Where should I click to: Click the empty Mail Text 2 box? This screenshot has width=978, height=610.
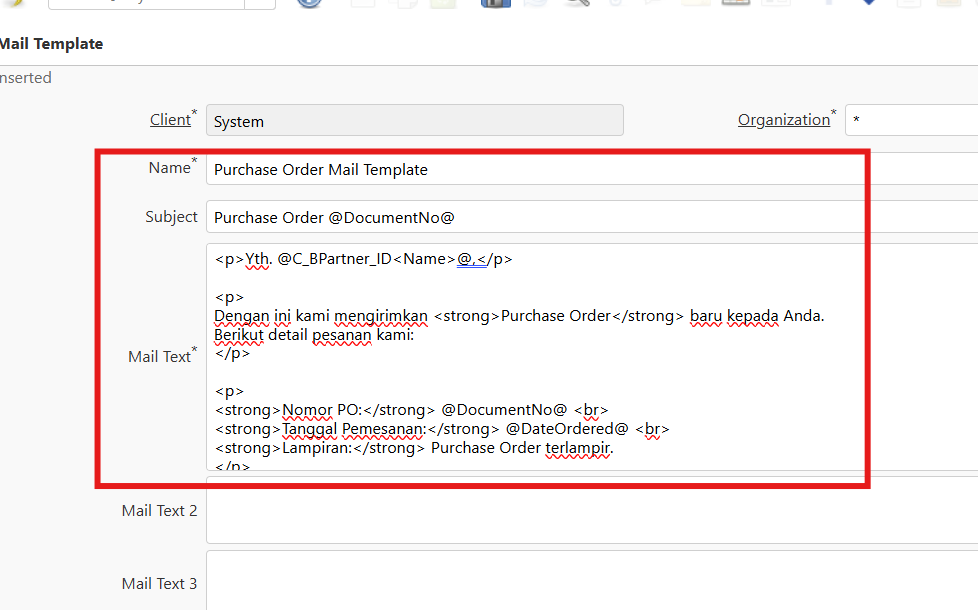coord(590,511)
